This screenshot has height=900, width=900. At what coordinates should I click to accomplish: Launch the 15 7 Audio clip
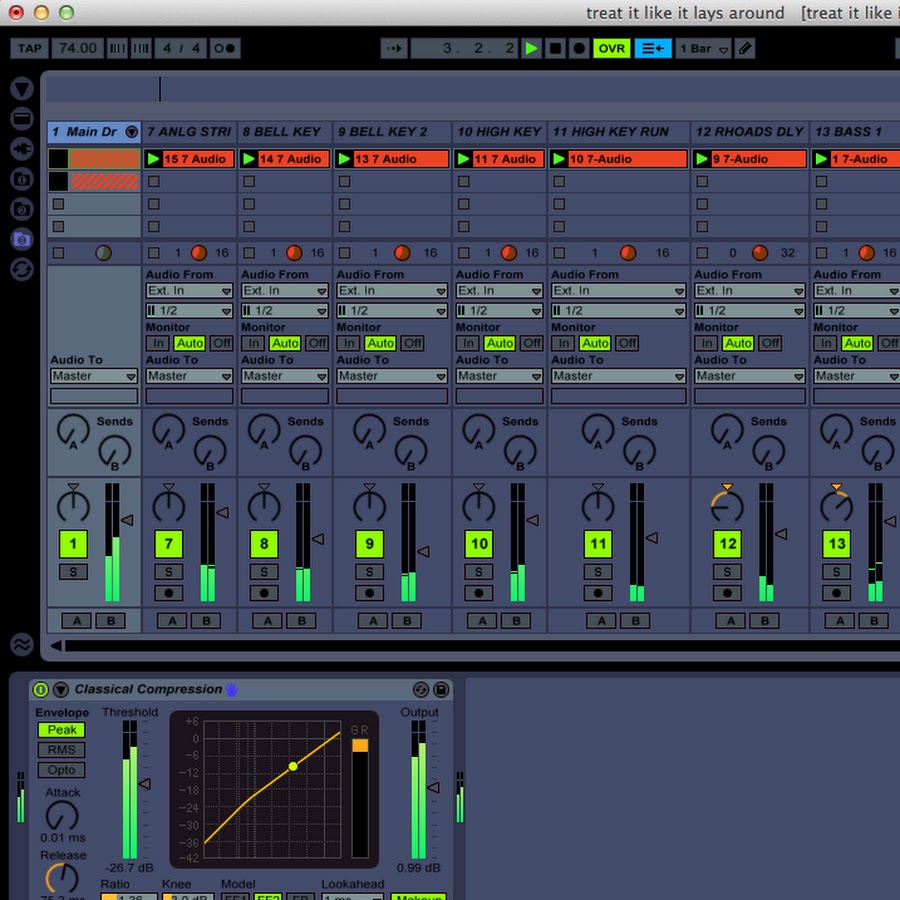tap(153, 159)
